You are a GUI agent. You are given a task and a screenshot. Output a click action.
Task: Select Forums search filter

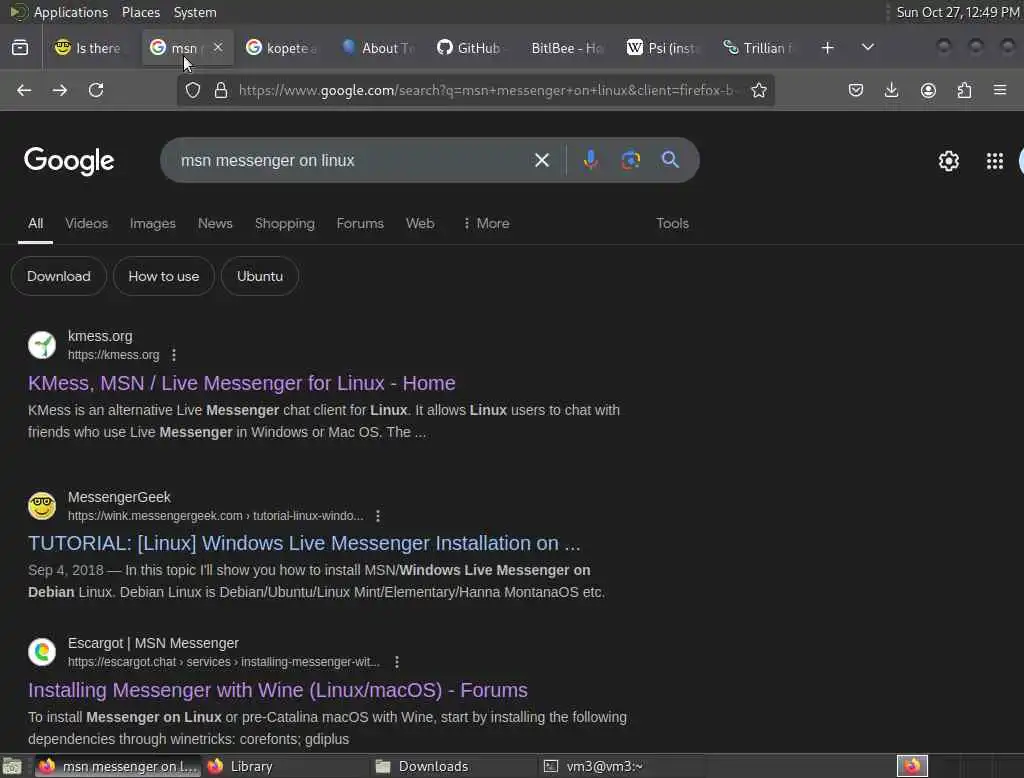pyautogui.click(x=360, y=223)
